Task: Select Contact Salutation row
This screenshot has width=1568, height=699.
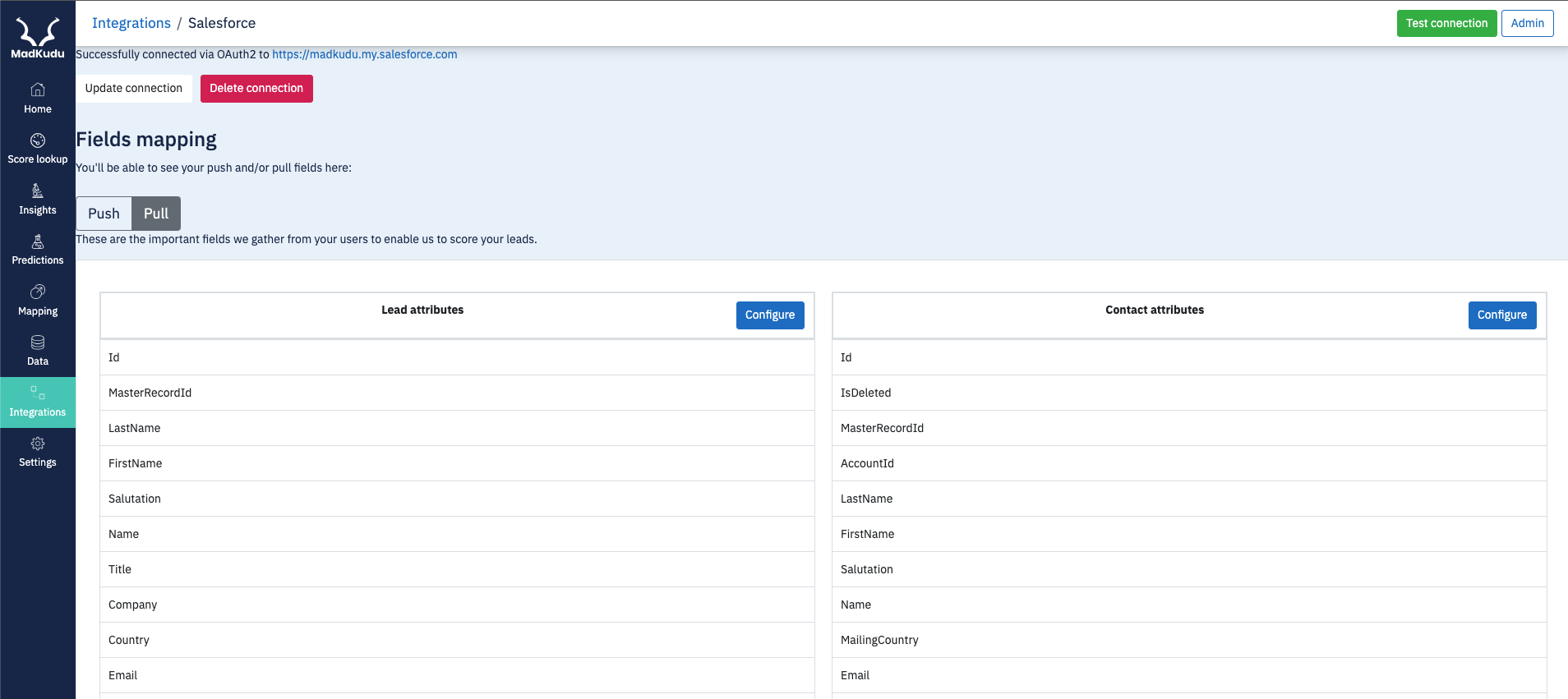Action: pos(1189,569)
